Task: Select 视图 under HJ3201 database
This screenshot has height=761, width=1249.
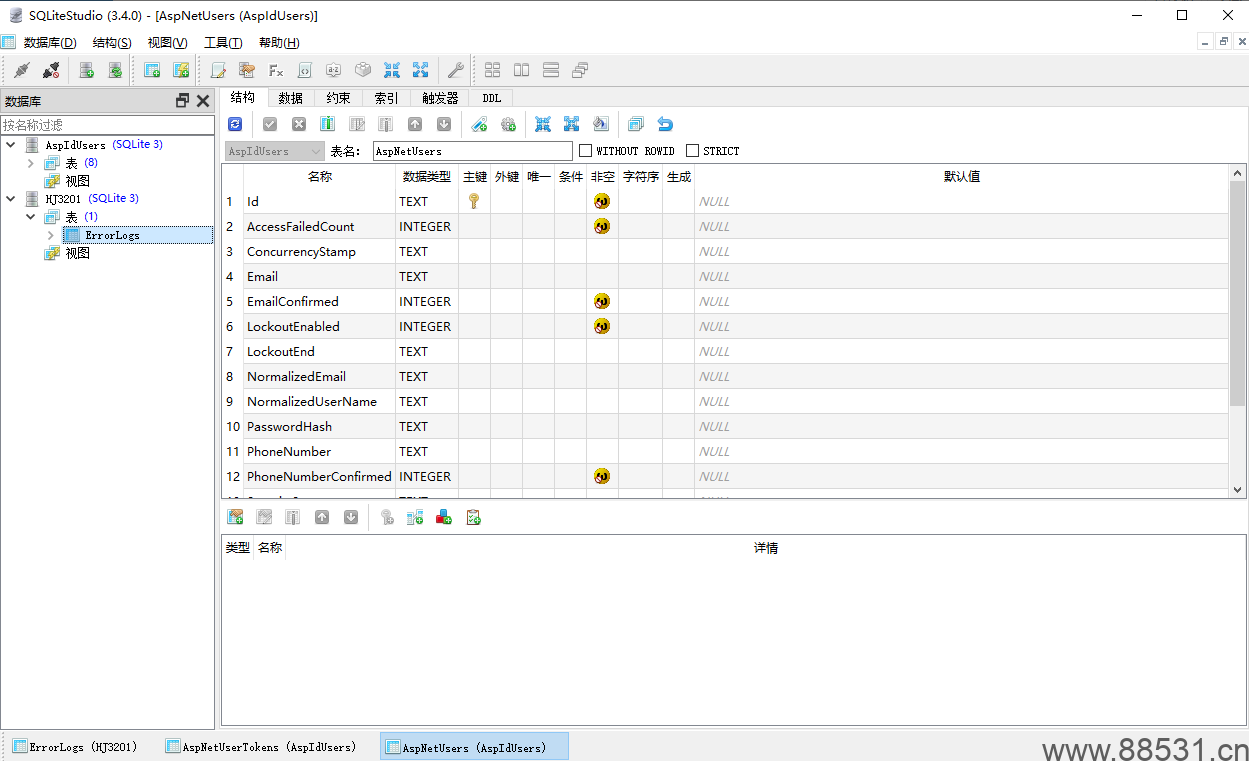Action: click(x=78, y=253)
